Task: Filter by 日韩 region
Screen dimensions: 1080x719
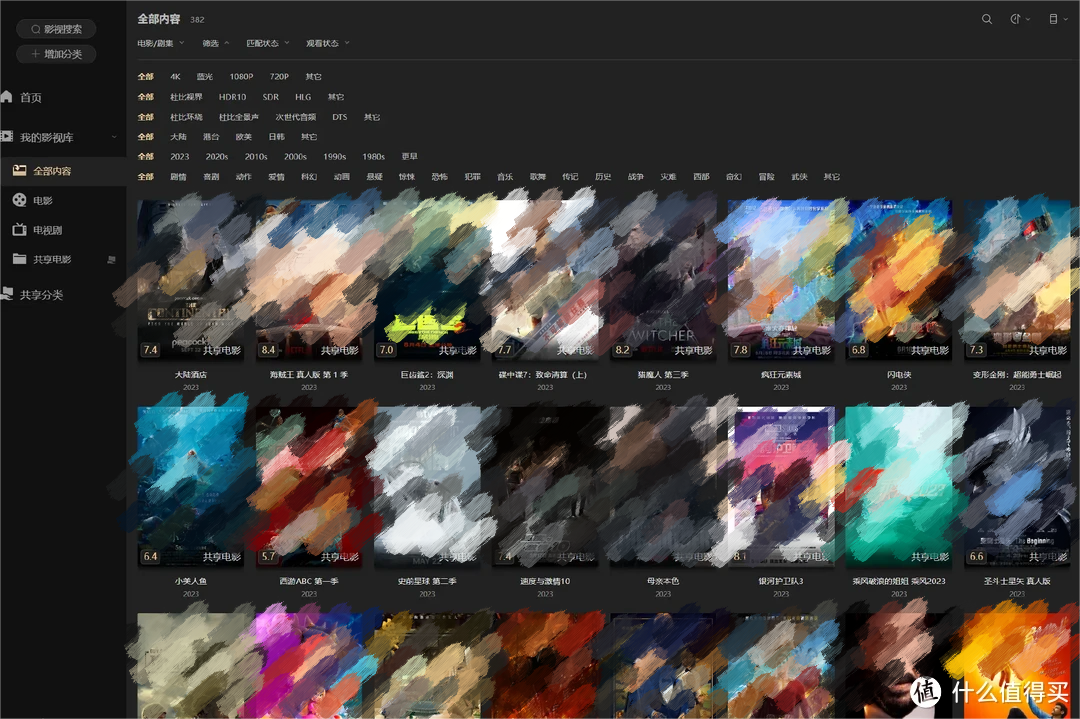Action: point(276,137)
